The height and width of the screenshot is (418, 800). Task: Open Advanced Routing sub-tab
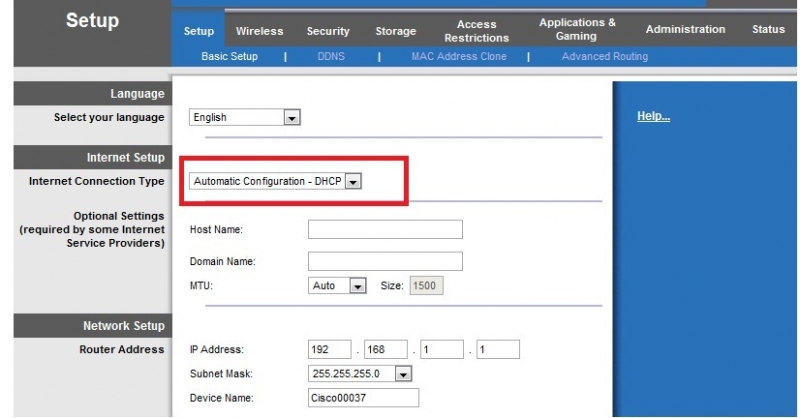pyautogui.click(x=604, y=57)
